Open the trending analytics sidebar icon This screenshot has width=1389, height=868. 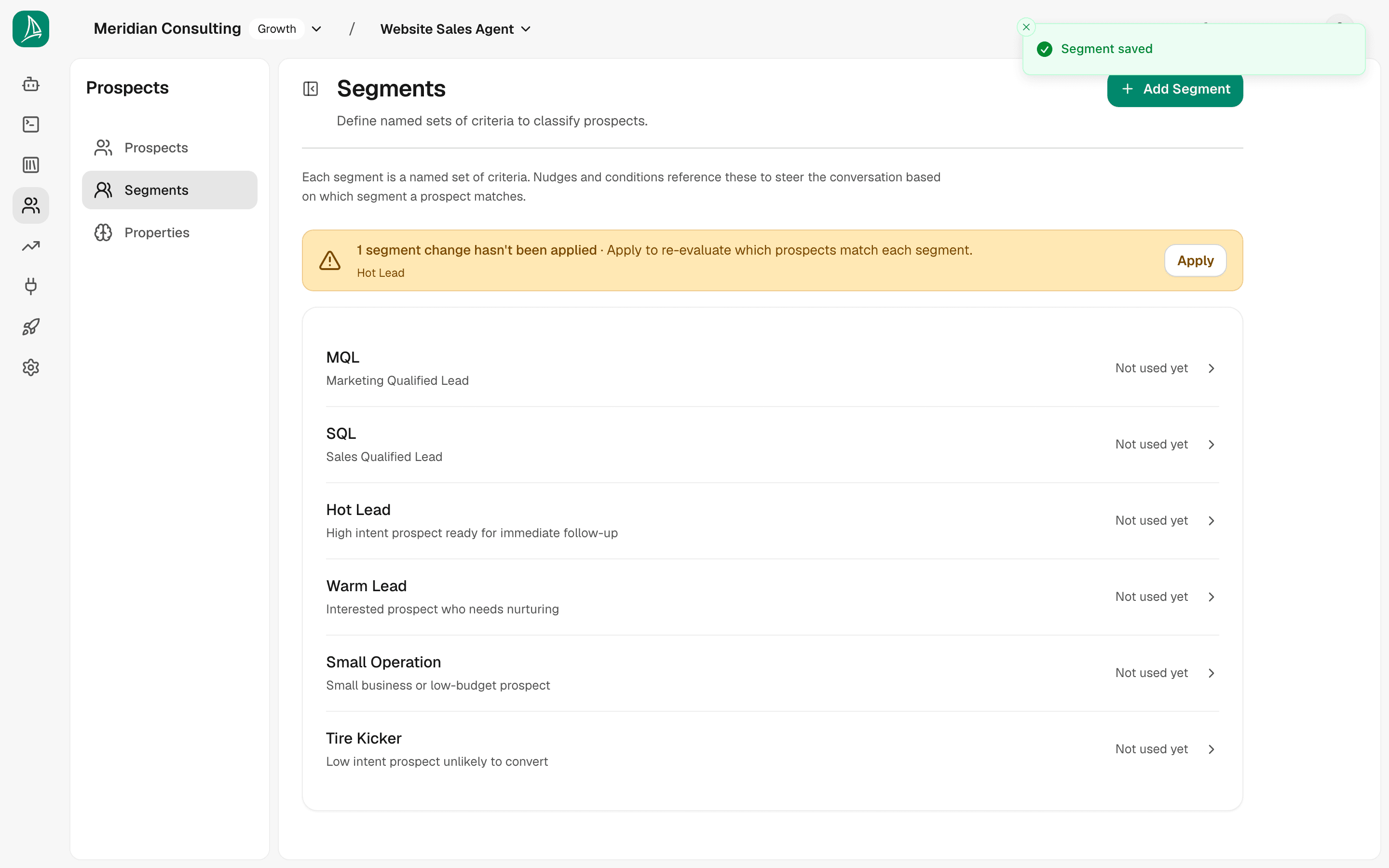[31, 246]
